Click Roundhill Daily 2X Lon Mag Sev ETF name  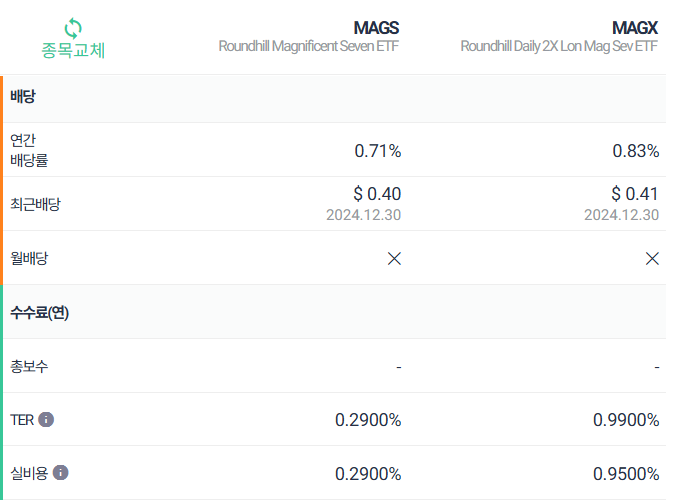pyautogui.click(x=559, y=46)
